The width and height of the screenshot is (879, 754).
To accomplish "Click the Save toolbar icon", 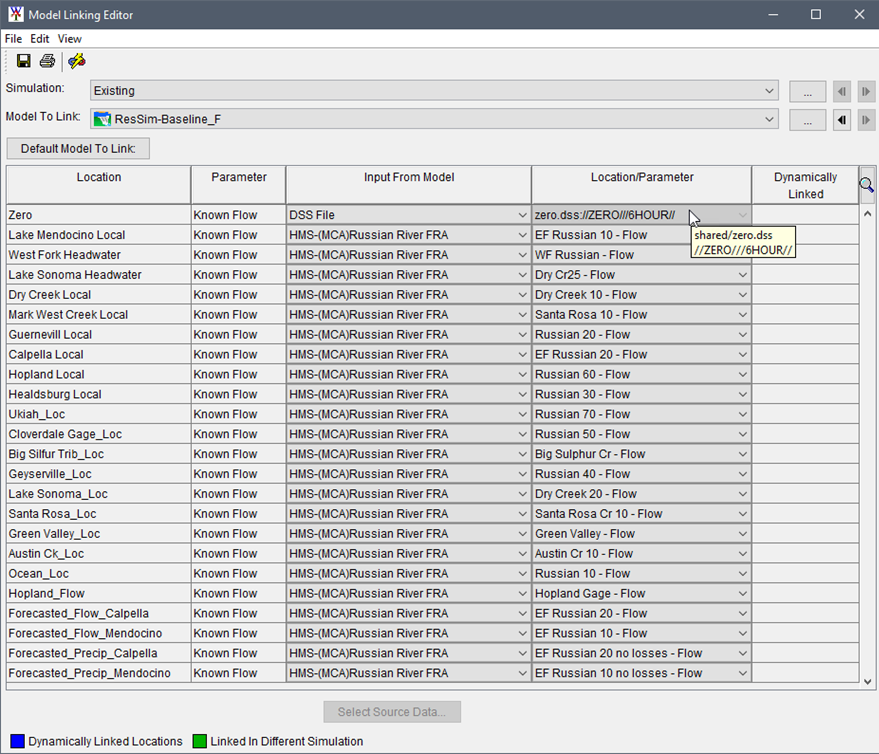I will point(22,61).
